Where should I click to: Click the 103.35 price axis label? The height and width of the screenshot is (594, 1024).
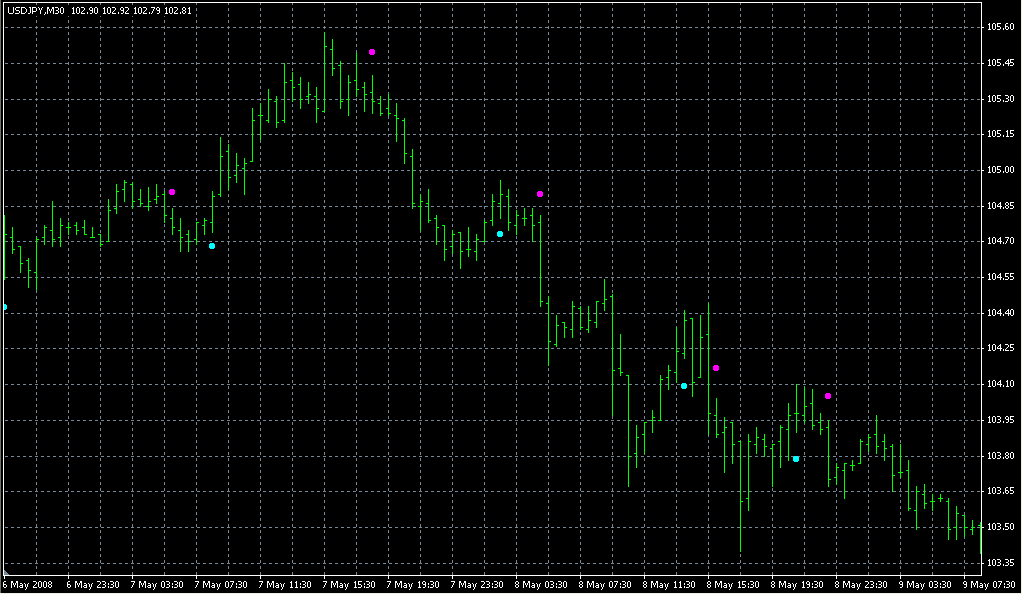(1001, 563)
